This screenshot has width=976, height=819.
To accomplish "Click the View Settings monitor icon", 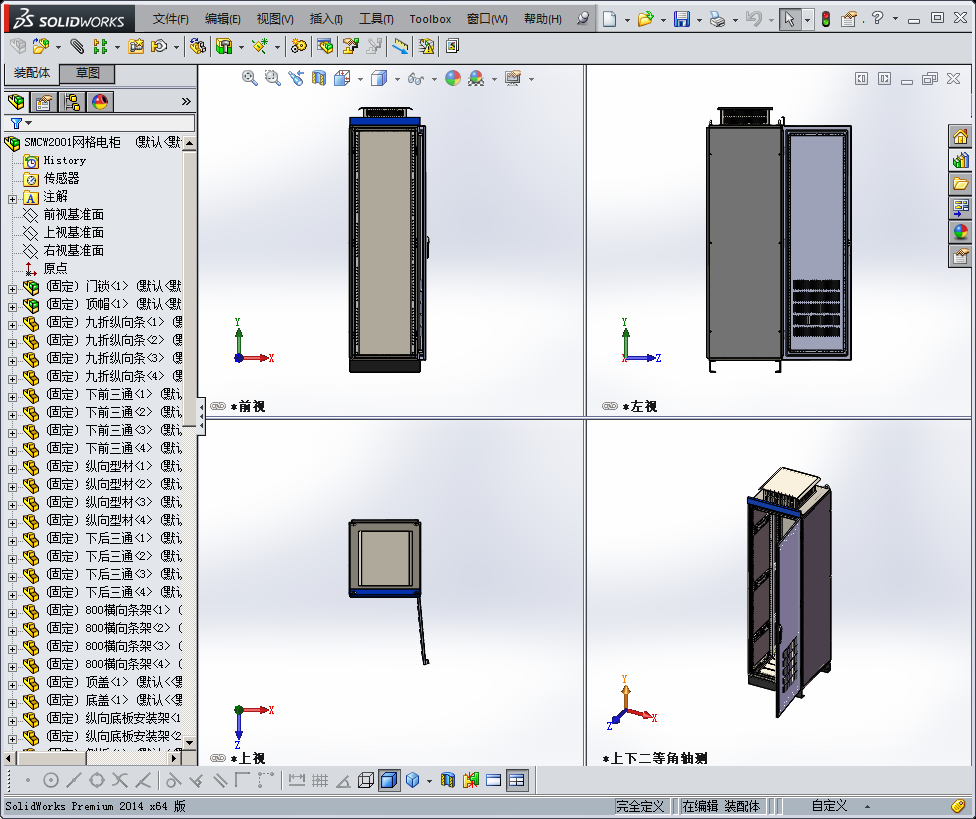I will click(513, 78).
